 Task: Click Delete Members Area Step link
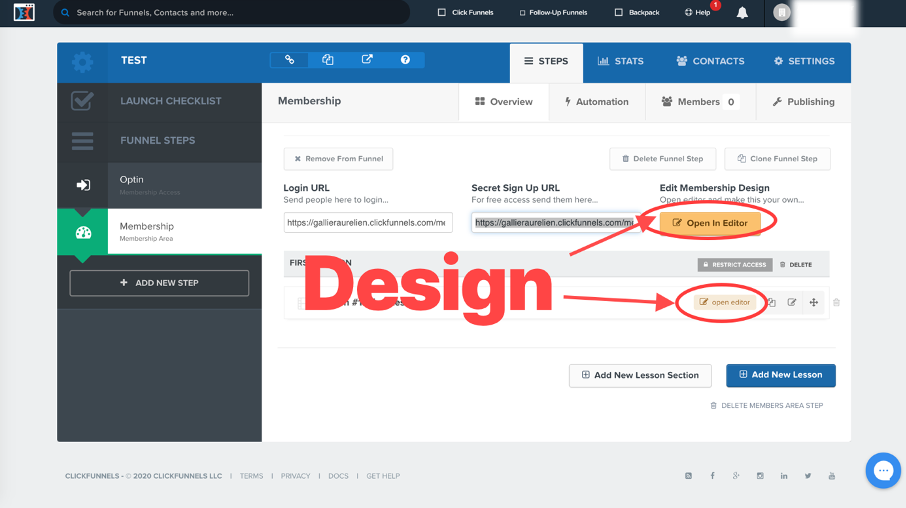[x=767, y=406]
